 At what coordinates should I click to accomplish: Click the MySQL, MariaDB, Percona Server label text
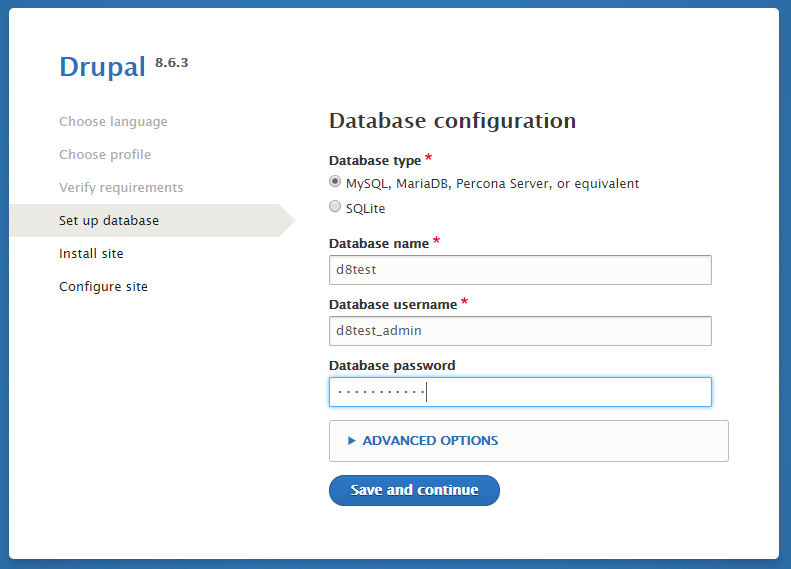492,184
